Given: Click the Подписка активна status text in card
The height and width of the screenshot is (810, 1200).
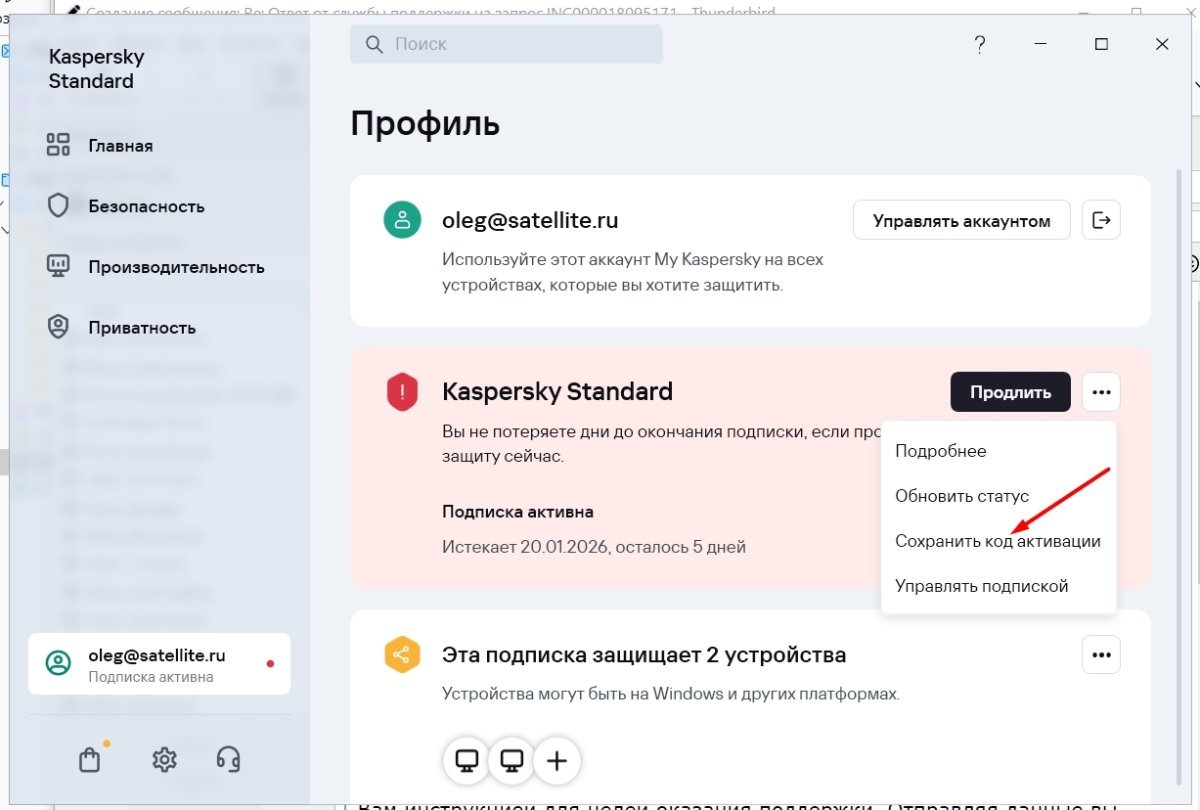Looking at the screenshot, I should pyautogui.click(x=518, y=512).
